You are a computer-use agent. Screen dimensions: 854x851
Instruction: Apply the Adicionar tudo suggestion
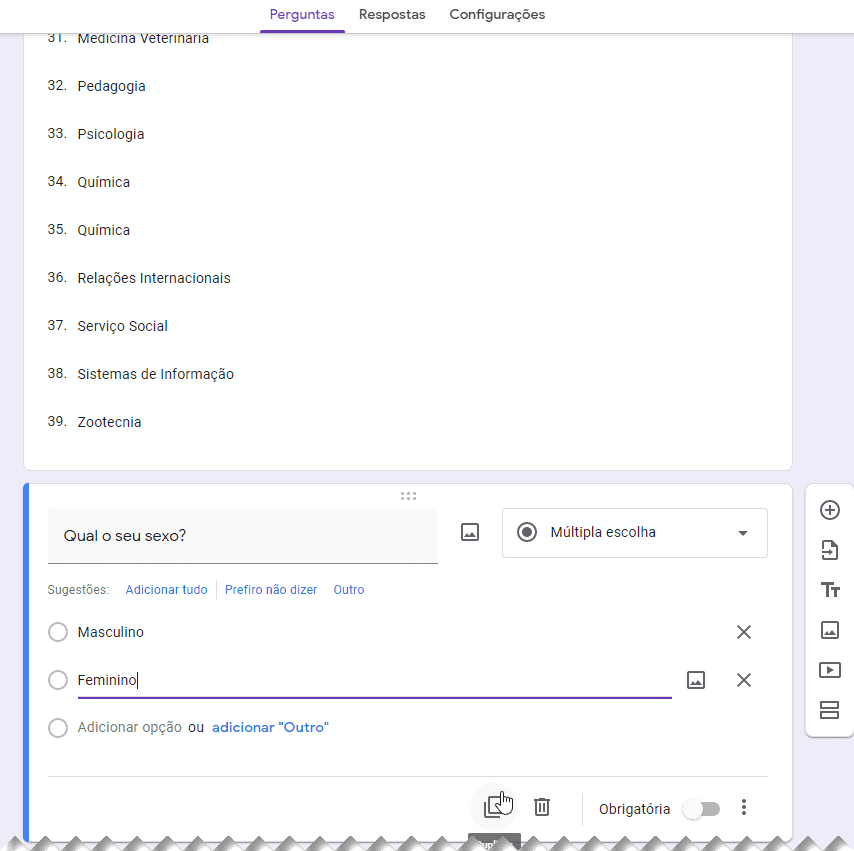tap(166, 589)
